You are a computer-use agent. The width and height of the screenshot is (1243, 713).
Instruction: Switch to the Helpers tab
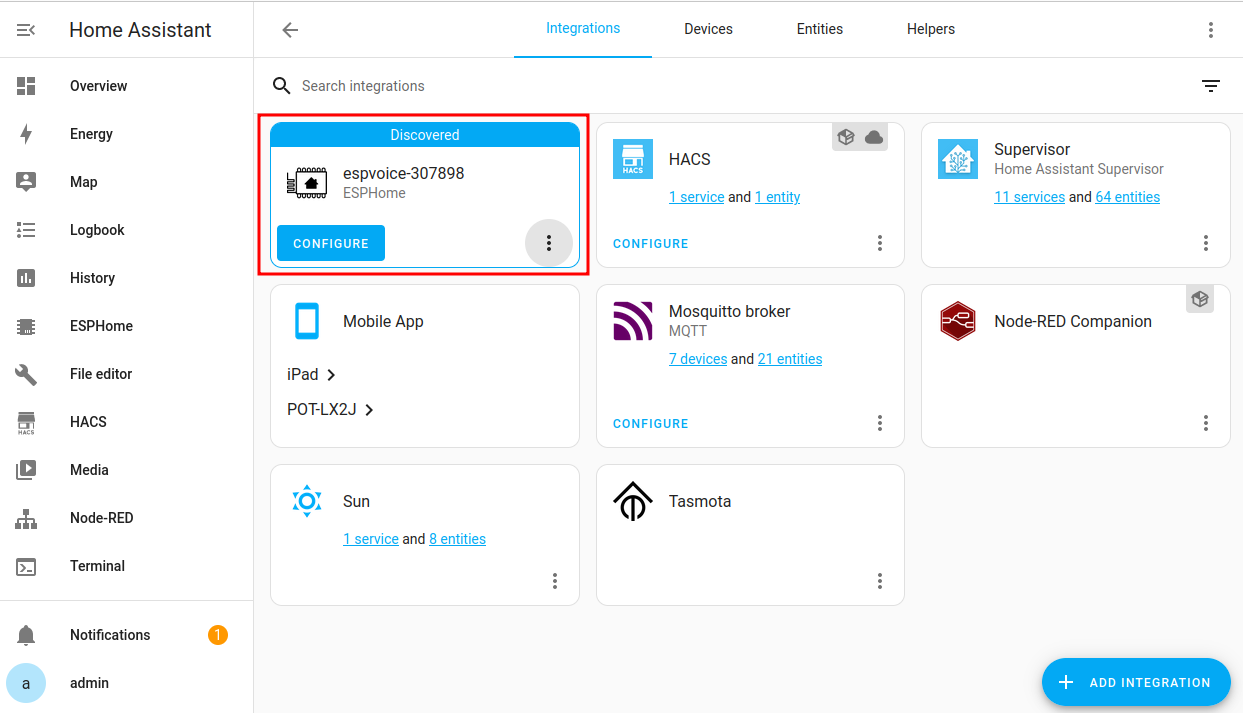[x=931, y=29]
